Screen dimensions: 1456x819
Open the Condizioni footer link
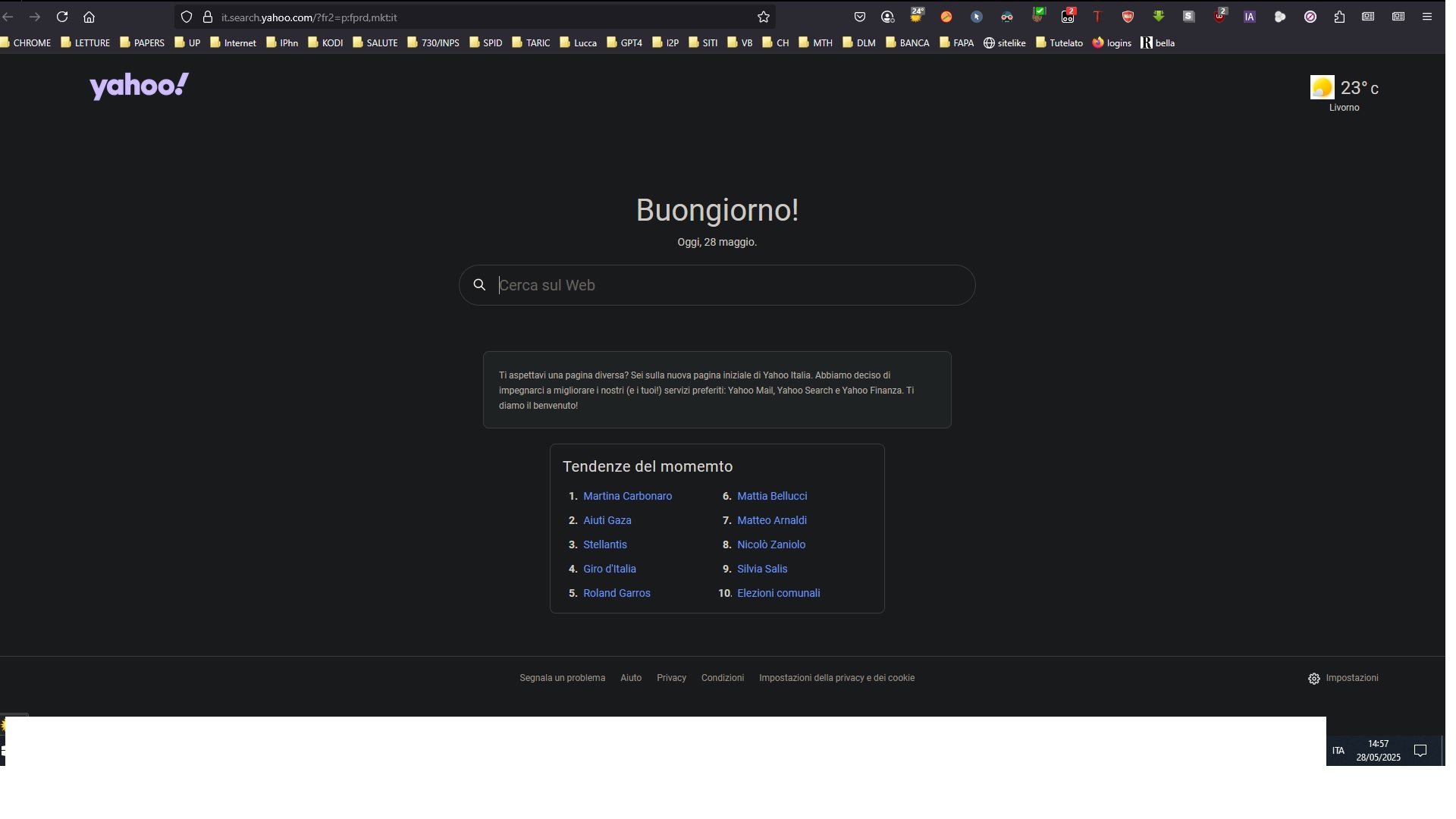(x=722, y=678)
